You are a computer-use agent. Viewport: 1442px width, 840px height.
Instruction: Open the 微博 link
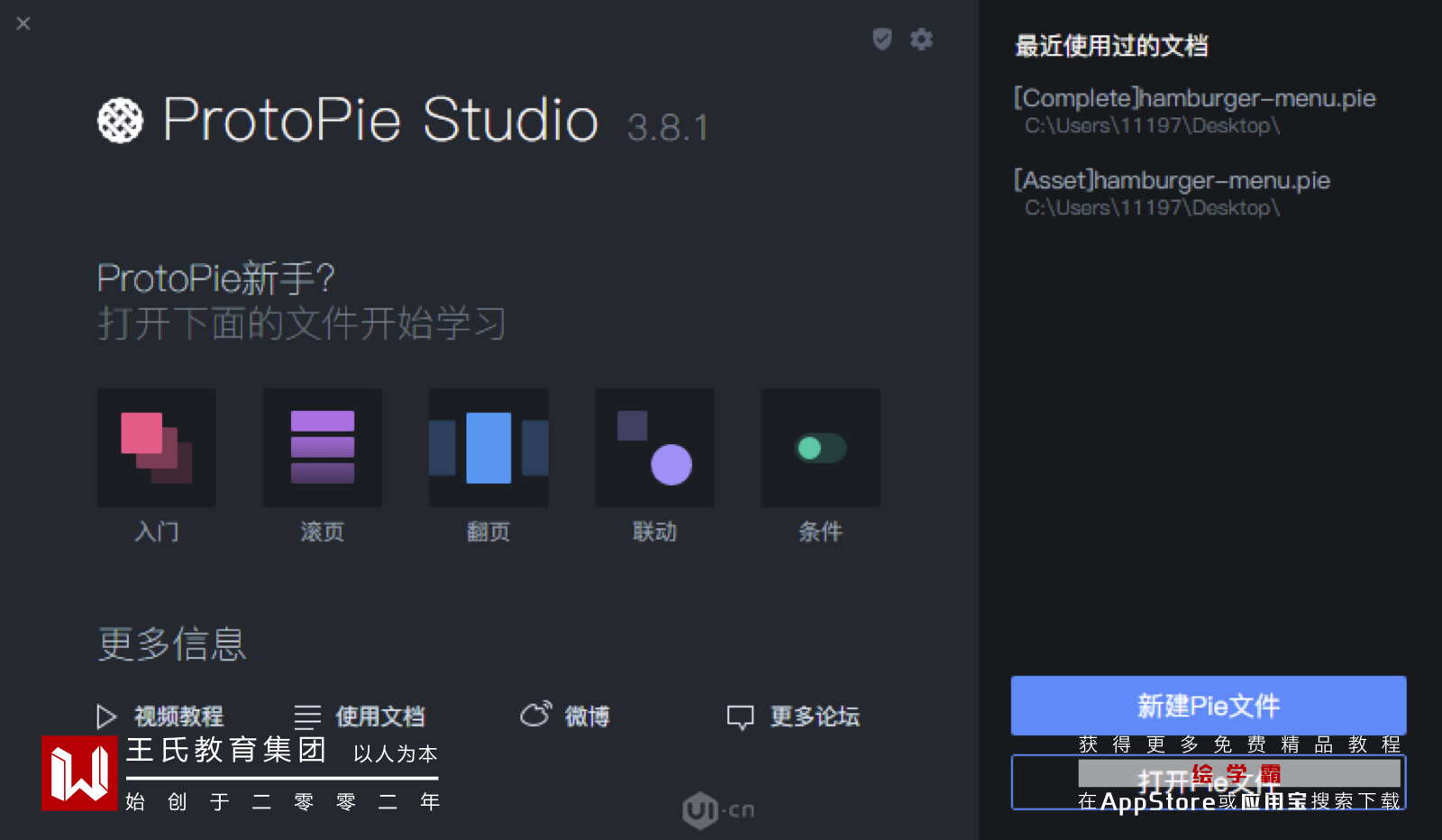point(588,717)
